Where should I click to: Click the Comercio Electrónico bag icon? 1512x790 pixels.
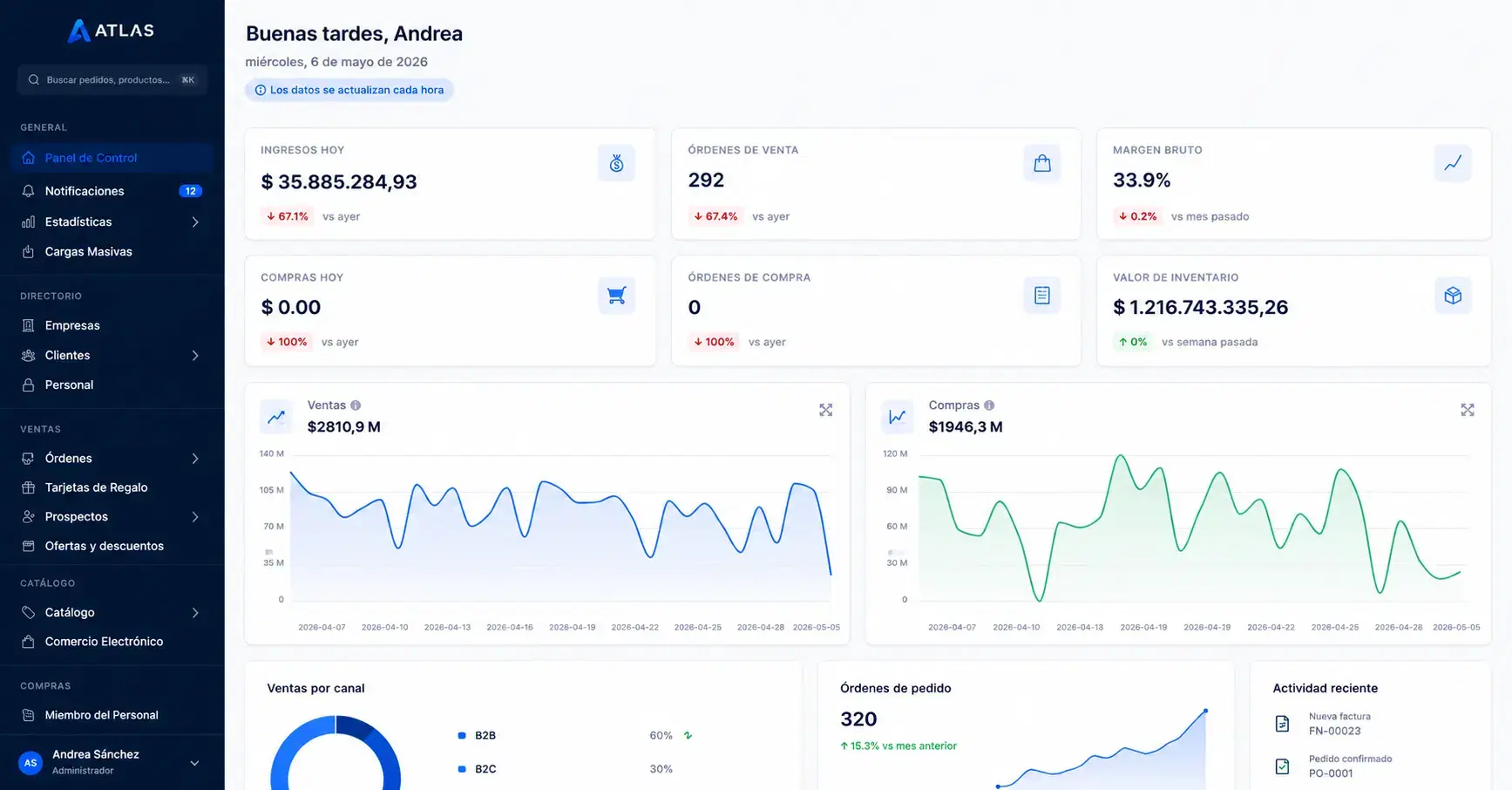29,641
